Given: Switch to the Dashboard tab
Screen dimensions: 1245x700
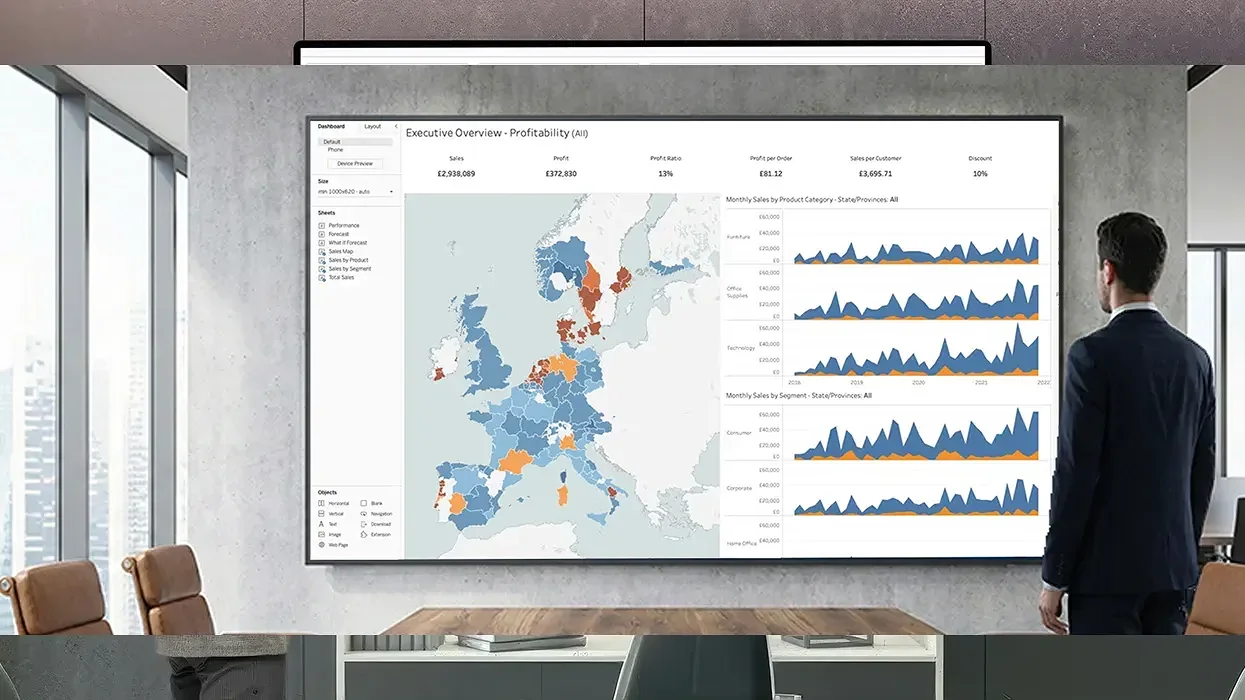Looking at the screenshot, I should [331, 126].
